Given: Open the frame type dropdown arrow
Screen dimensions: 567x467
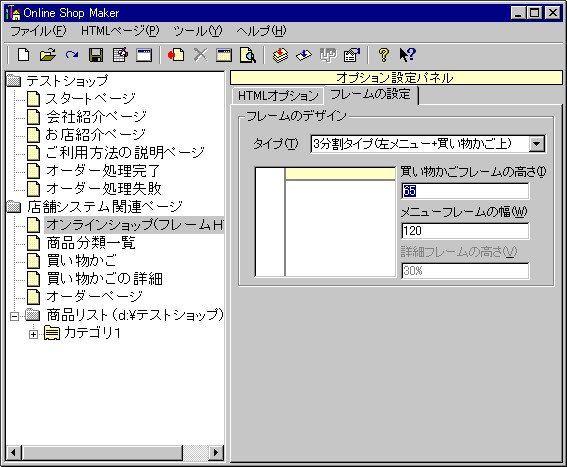Looking at the screenshot, I should (537, 144).
